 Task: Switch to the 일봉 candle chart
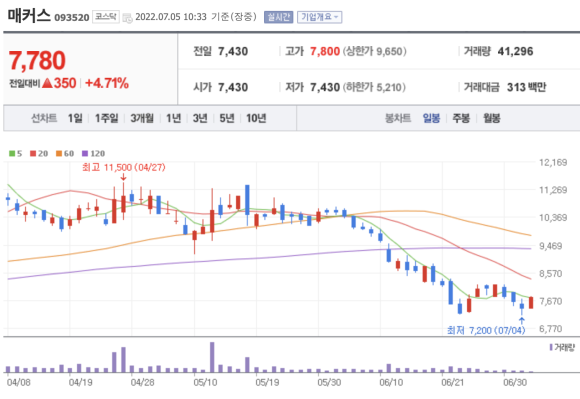pyautogui.click(x=431, y=118)
